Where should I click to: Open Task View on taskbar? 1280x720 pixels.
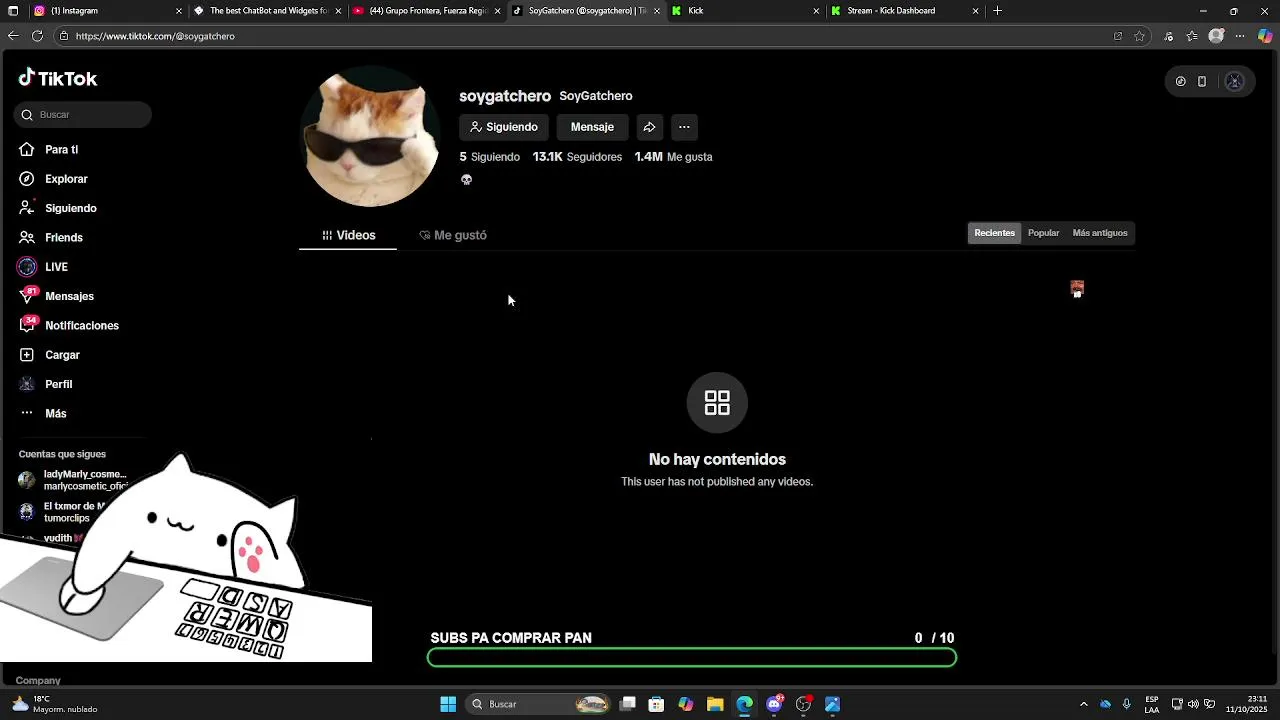627,704
